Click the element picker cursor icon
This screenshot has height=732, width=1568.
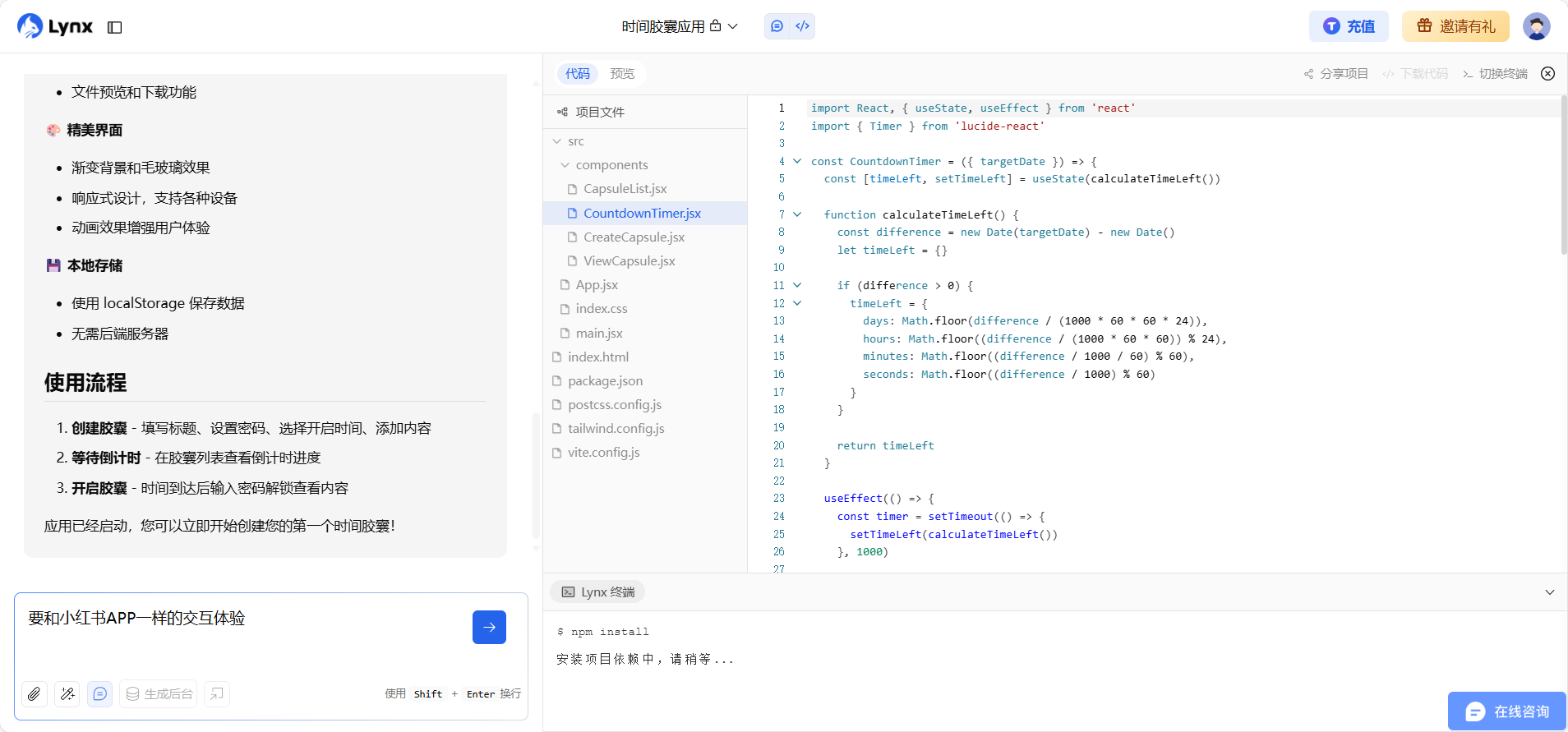(x=217, y=693)
